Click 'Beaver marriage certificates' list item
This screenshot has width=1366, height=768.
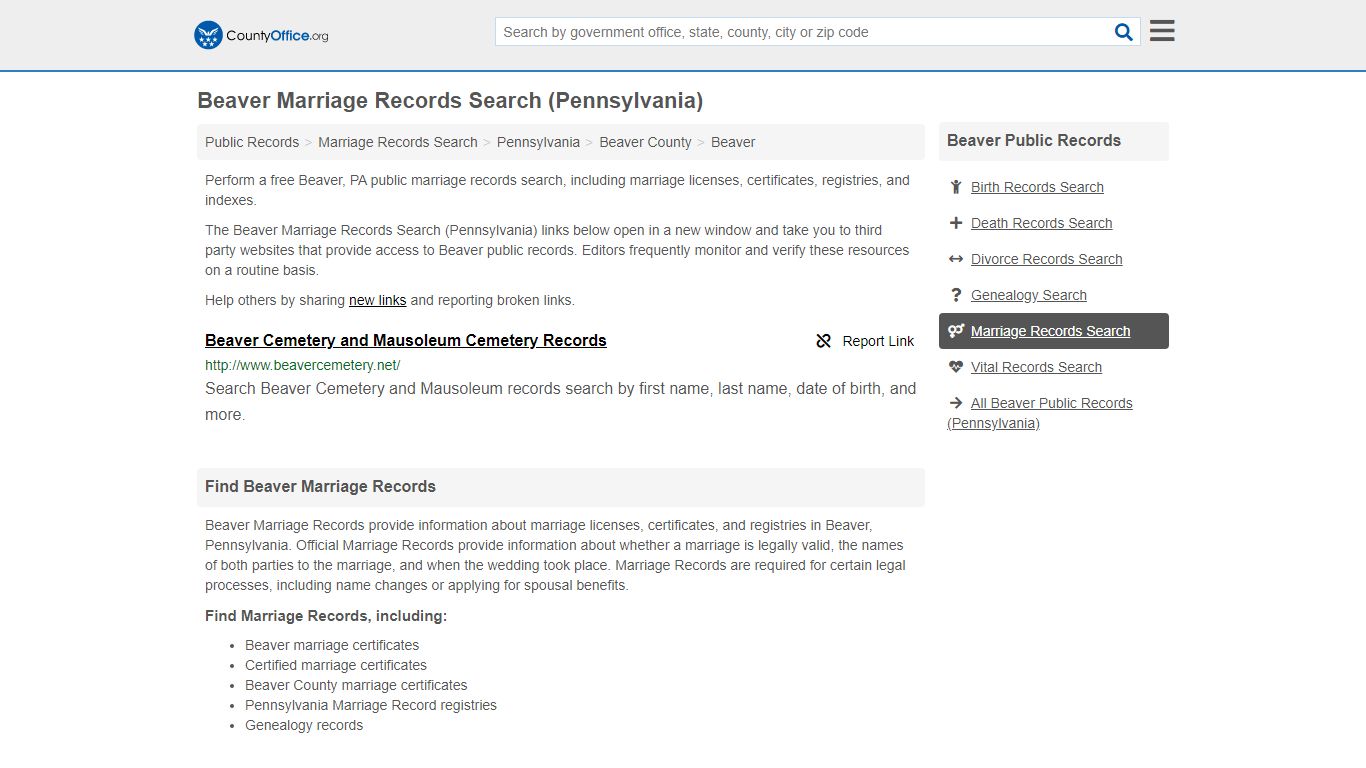click(332, 645)
